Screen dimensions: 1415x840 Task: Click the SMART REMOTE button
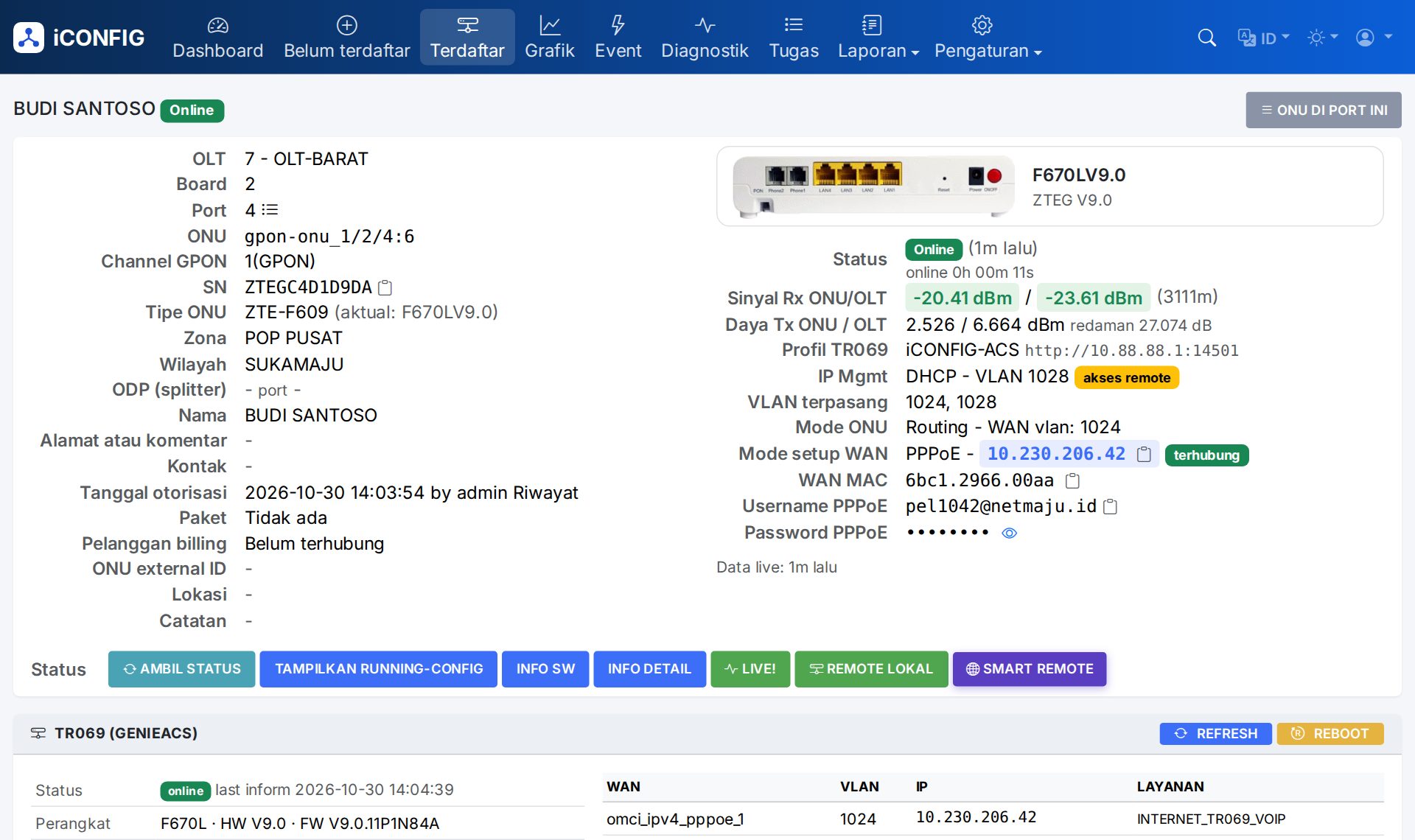[x=1030, y=669]
